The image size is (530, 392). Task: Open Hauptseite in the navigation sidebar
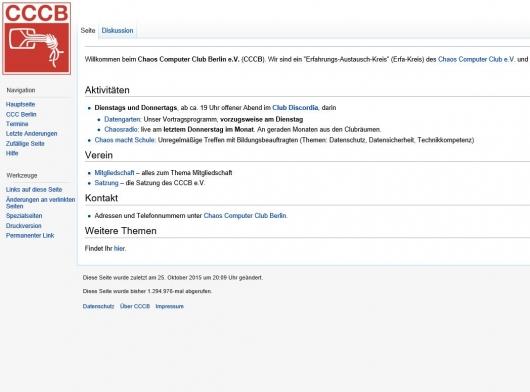point(21,104)
